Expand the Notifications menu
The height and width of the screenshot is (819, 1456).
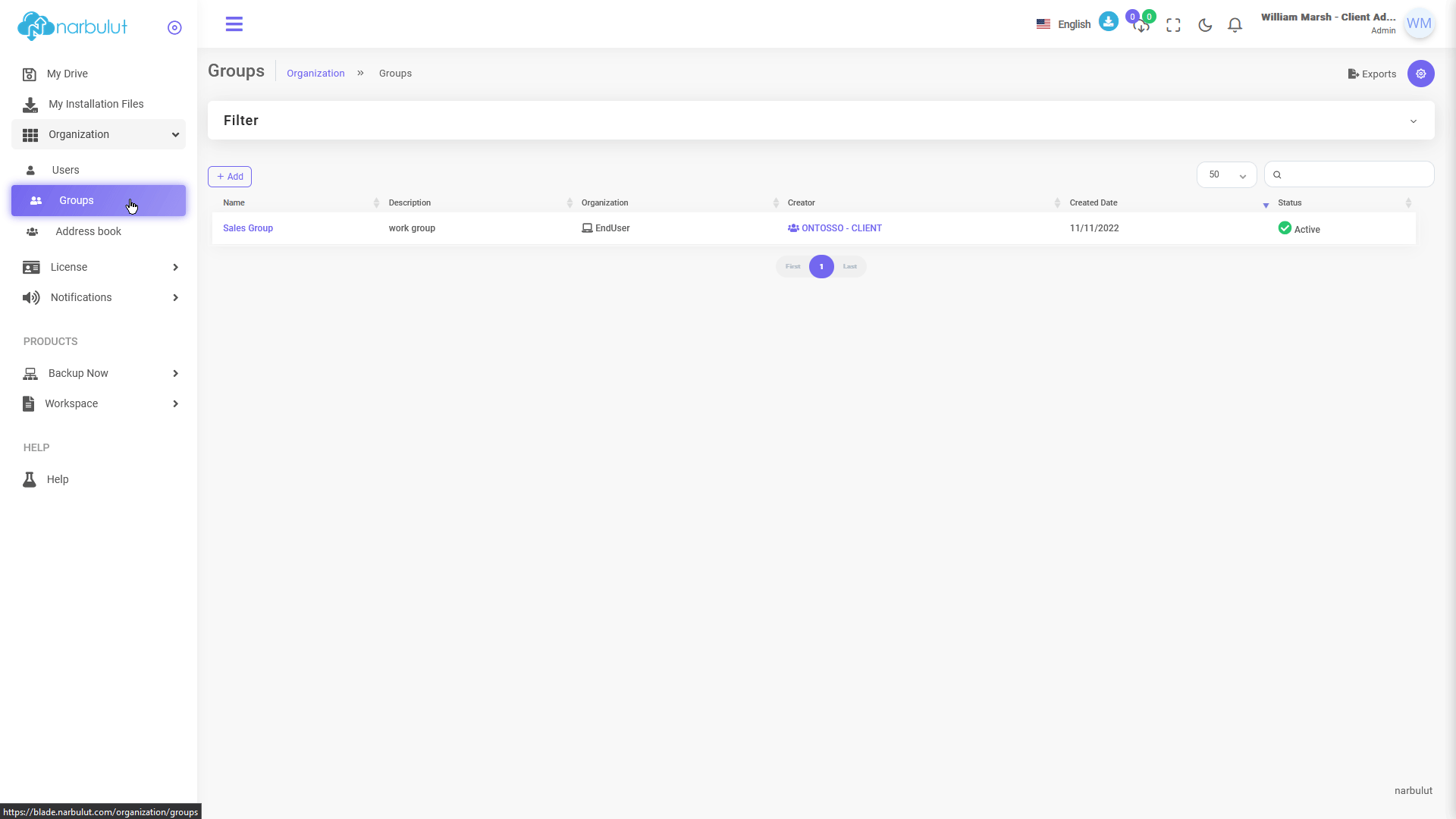tap(99, 297)
